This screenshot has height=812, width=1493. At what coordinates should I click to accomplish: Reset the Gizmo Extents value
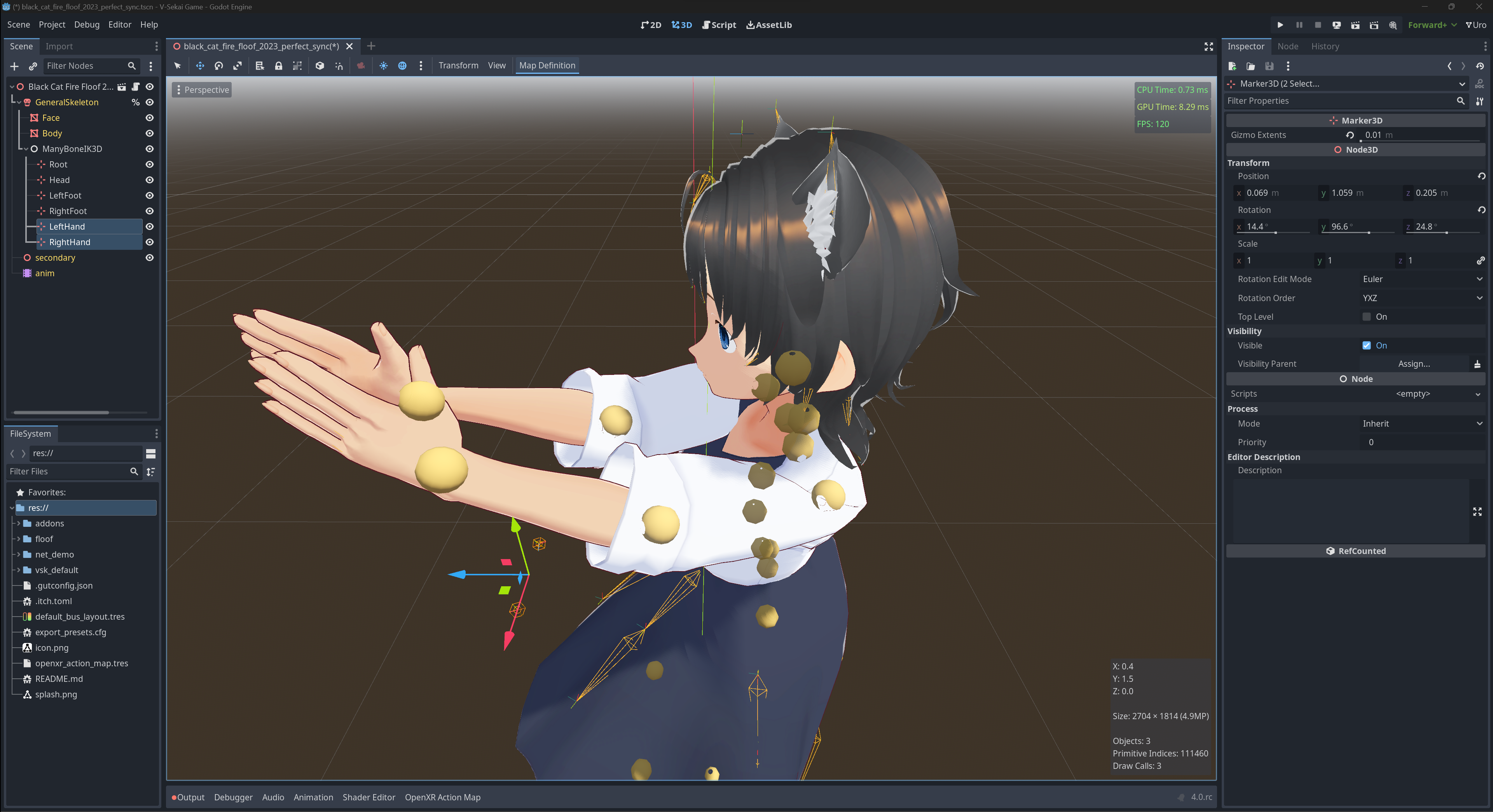click(1350, 135)
